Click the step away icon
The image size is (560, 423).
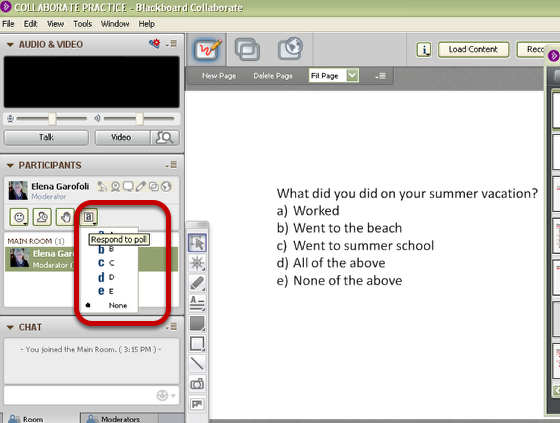[x=42, y=217]
